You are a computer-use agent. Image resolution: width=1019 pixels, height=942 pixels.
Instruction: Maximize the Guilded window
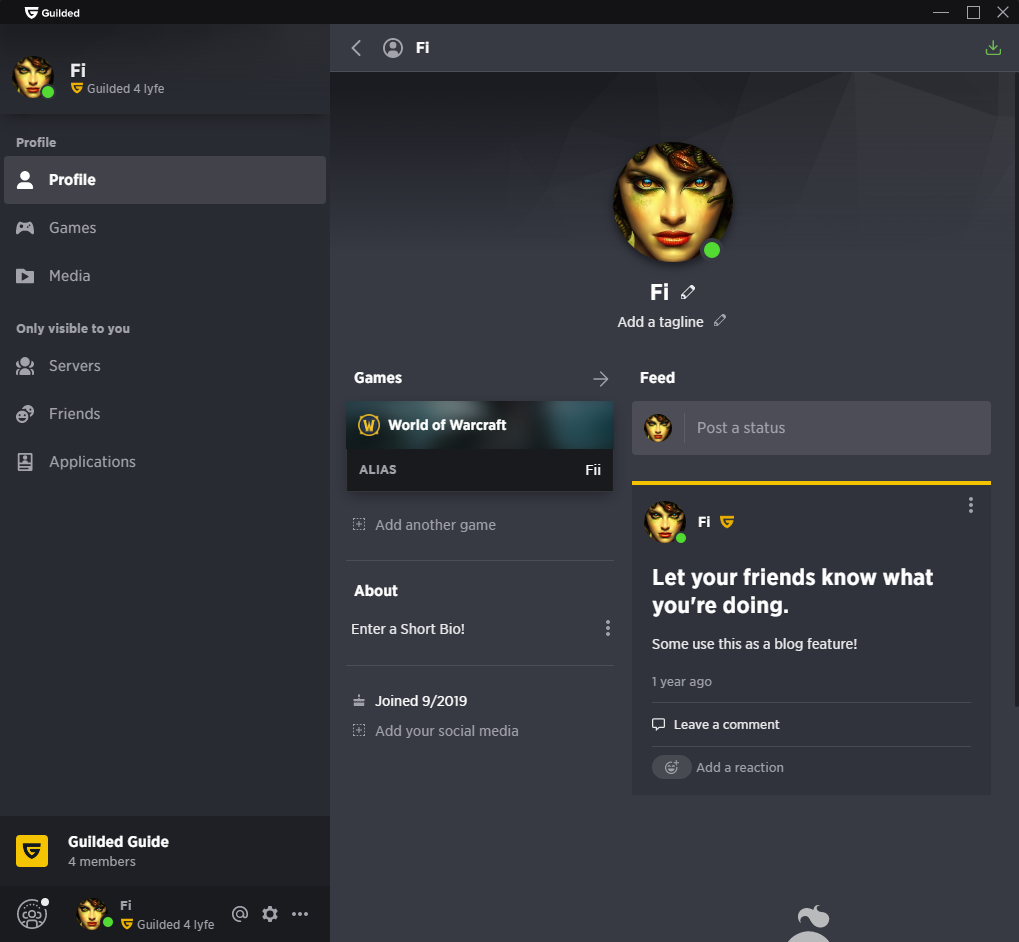pos(973,12)
